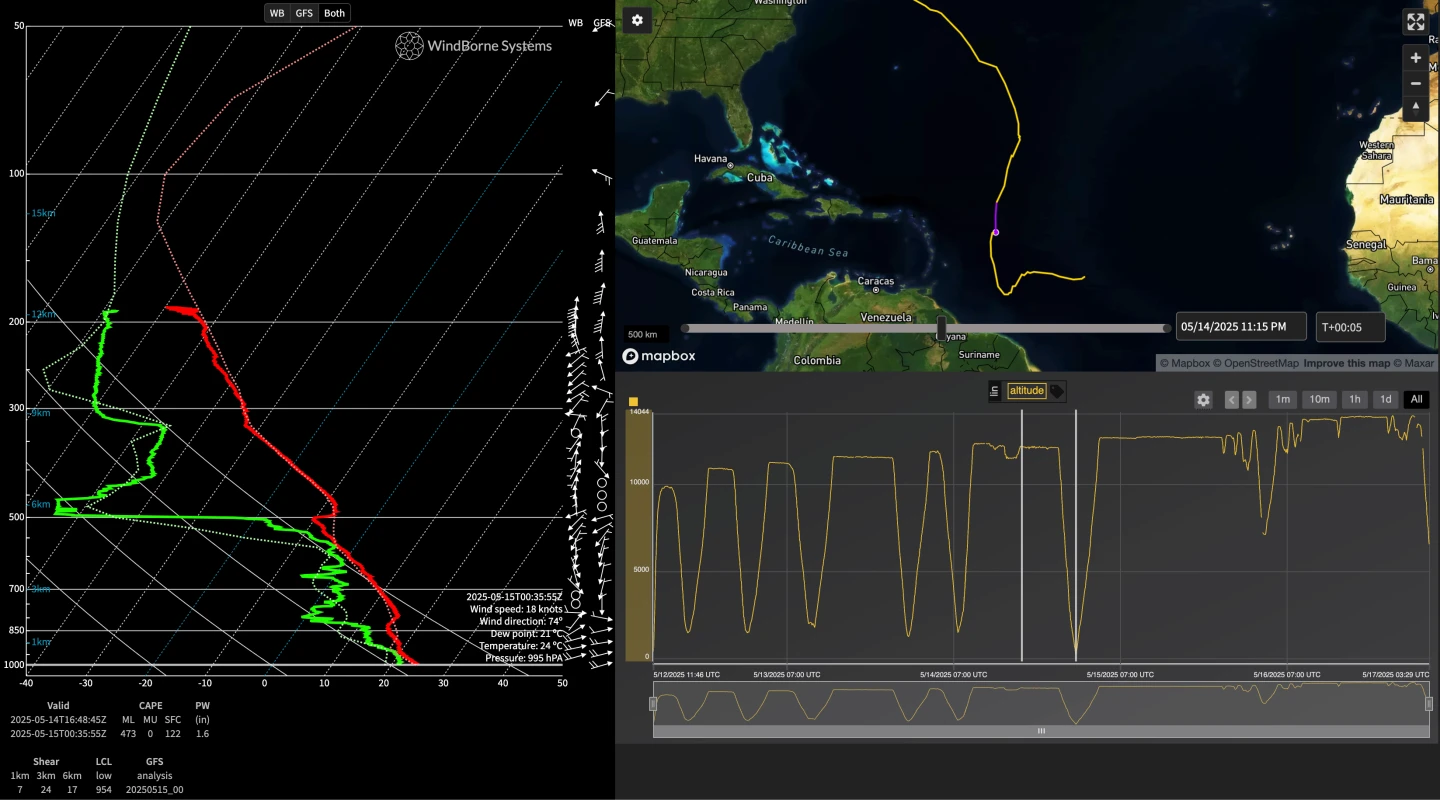Set chart range to 1d

click(1386, 400)
